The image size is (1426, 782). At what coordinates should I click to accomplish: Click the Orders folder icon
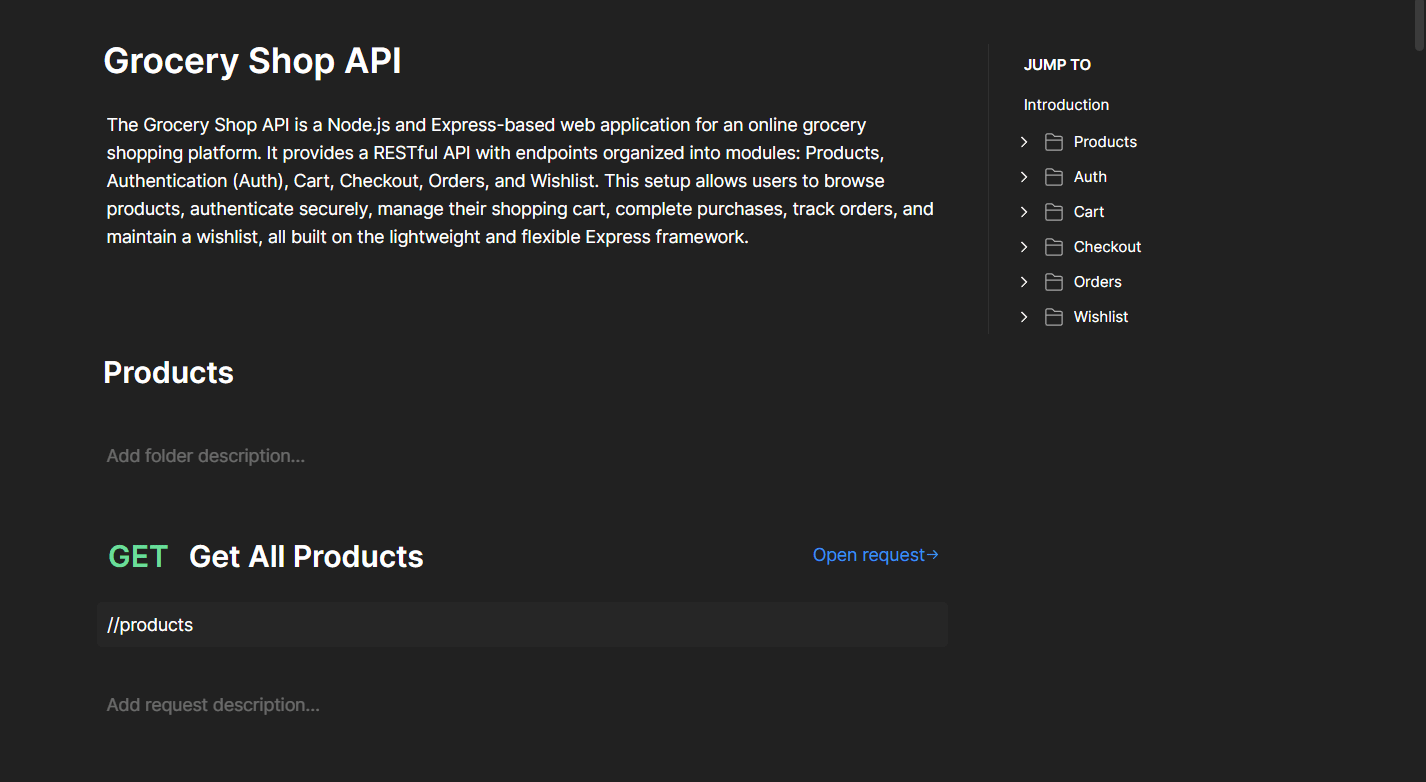point(1054,282)
